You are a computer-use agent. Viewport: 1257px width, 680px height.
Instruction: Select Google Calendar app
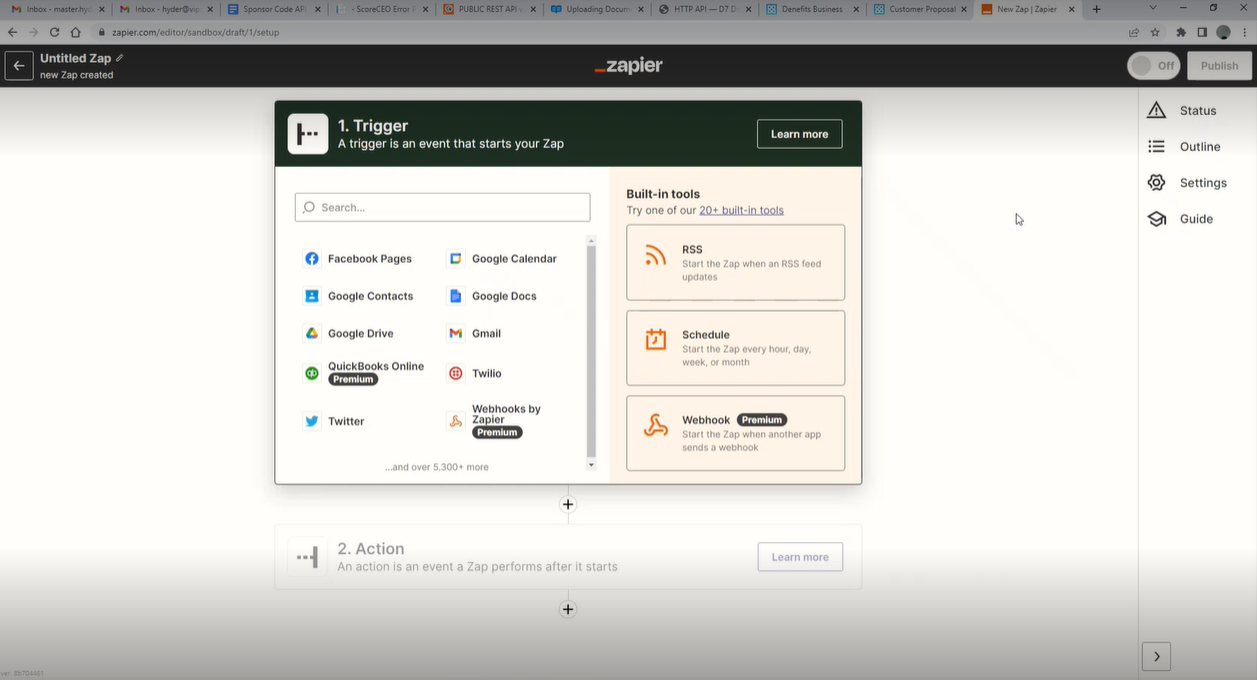pyautogui.click(x=502, y=258)
